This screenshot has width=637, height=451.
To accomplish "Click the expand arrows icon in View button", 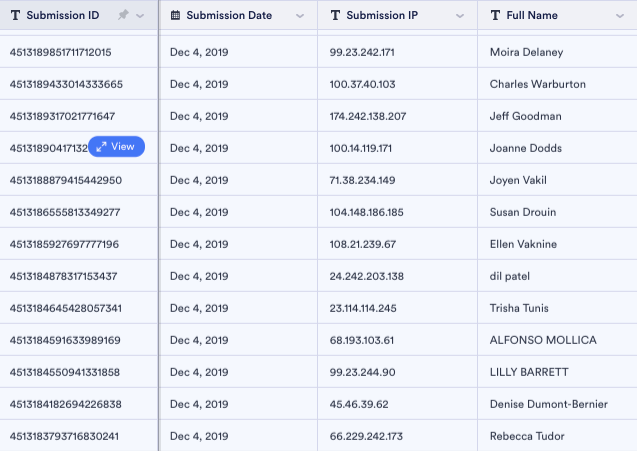I will pyautogui.click(x=101, y=147).
